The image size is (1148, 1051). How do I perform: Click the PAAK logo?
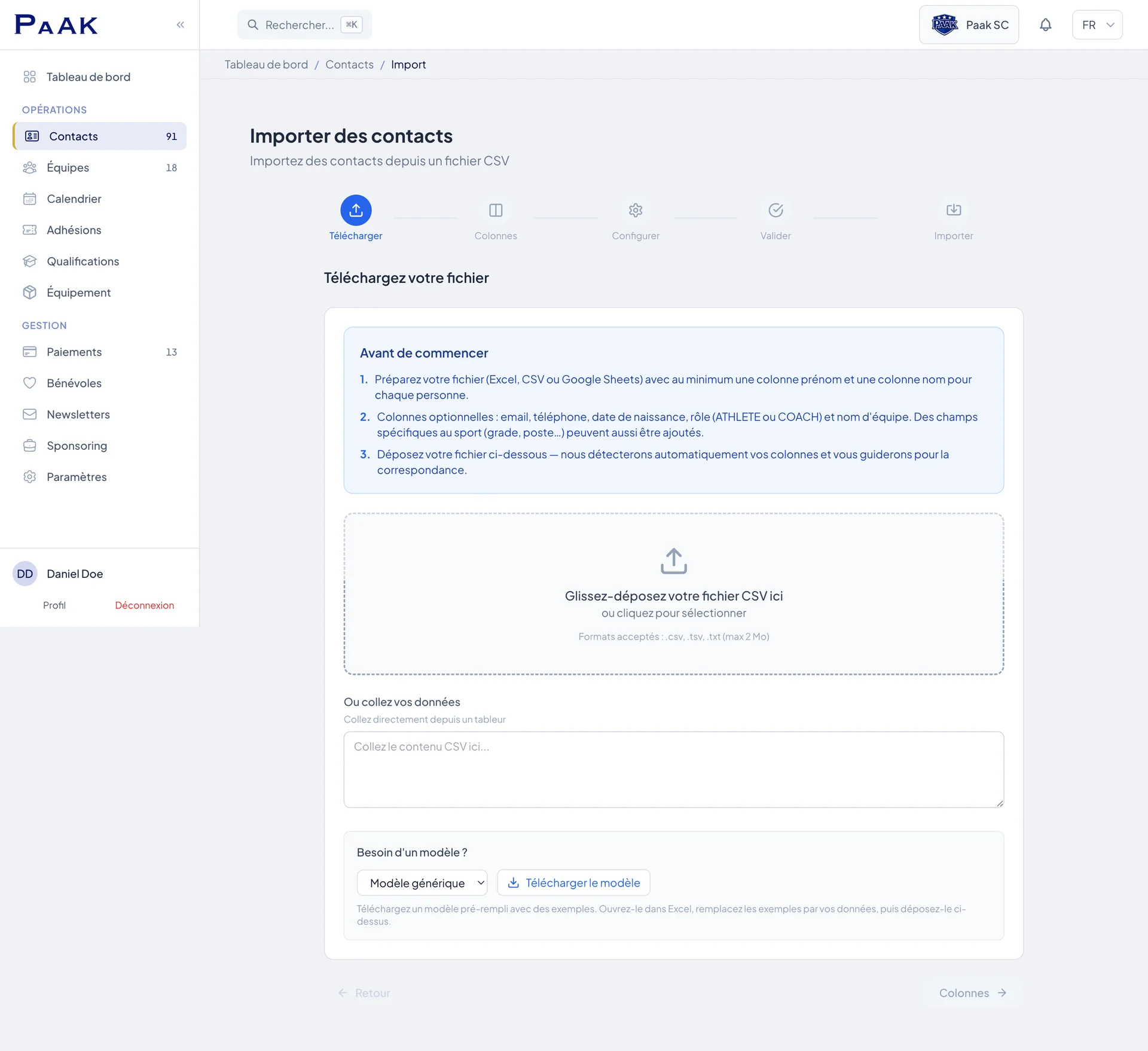pos(56,25)
